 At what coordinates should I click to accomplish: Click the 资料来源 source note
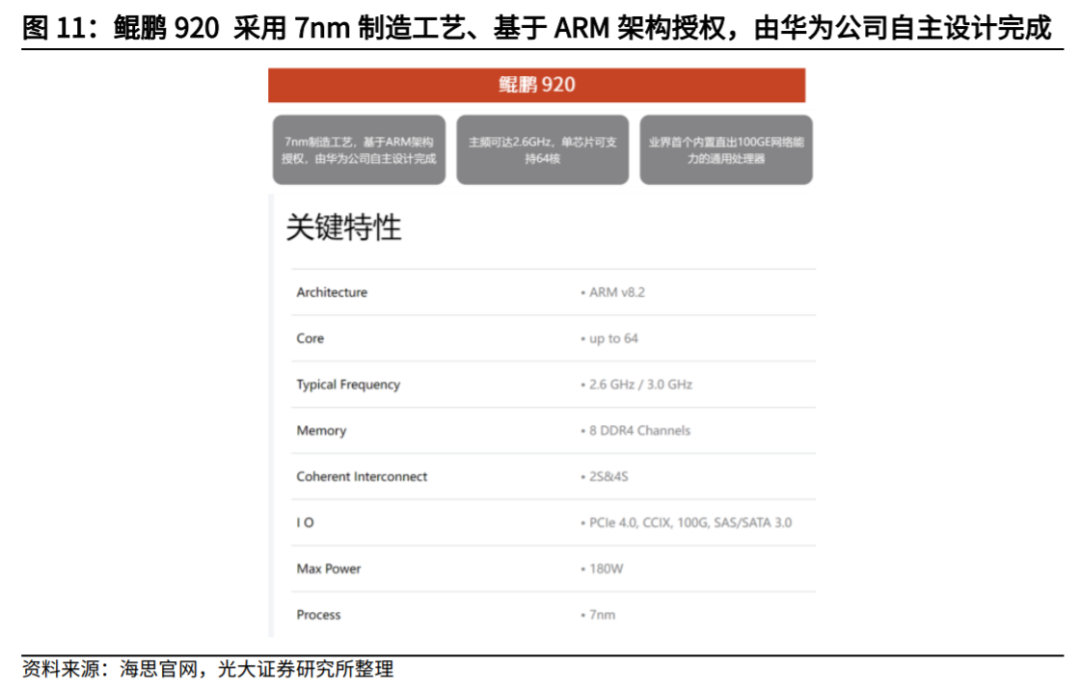pyautogui.click(x=208, y=669)
